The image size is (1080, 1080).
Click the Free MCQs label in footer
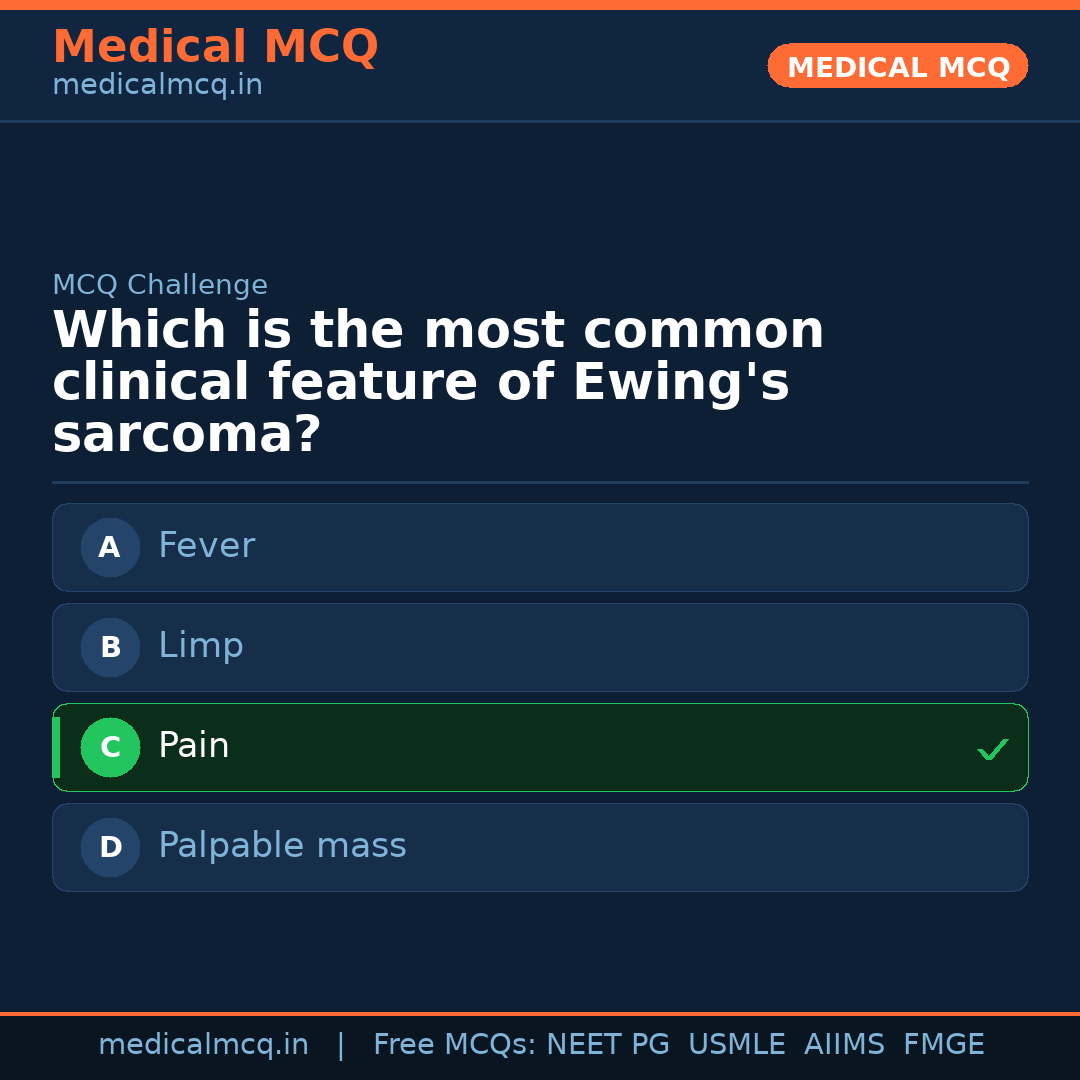[x=454, y=1045]
